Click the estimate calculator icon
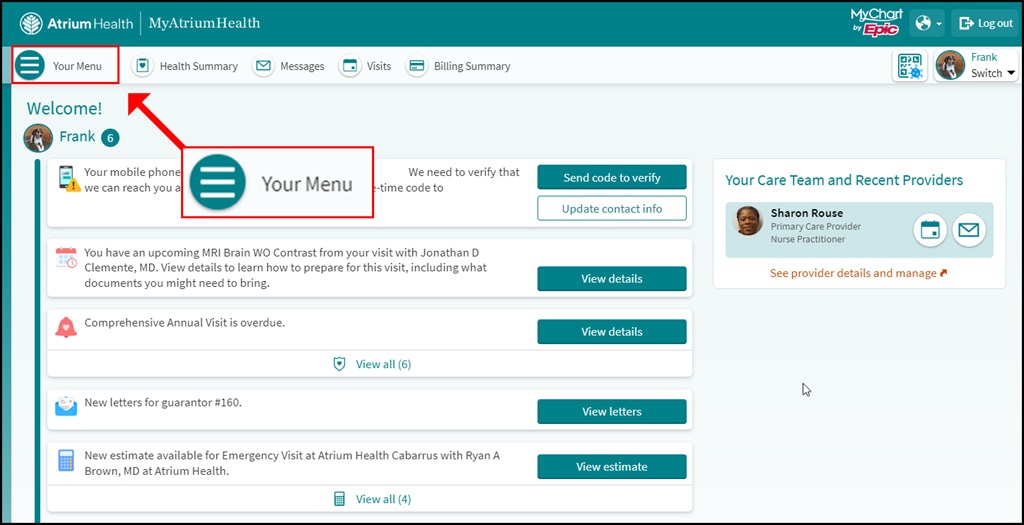Viewport: 1024px width, 525px height. [66, 460]
